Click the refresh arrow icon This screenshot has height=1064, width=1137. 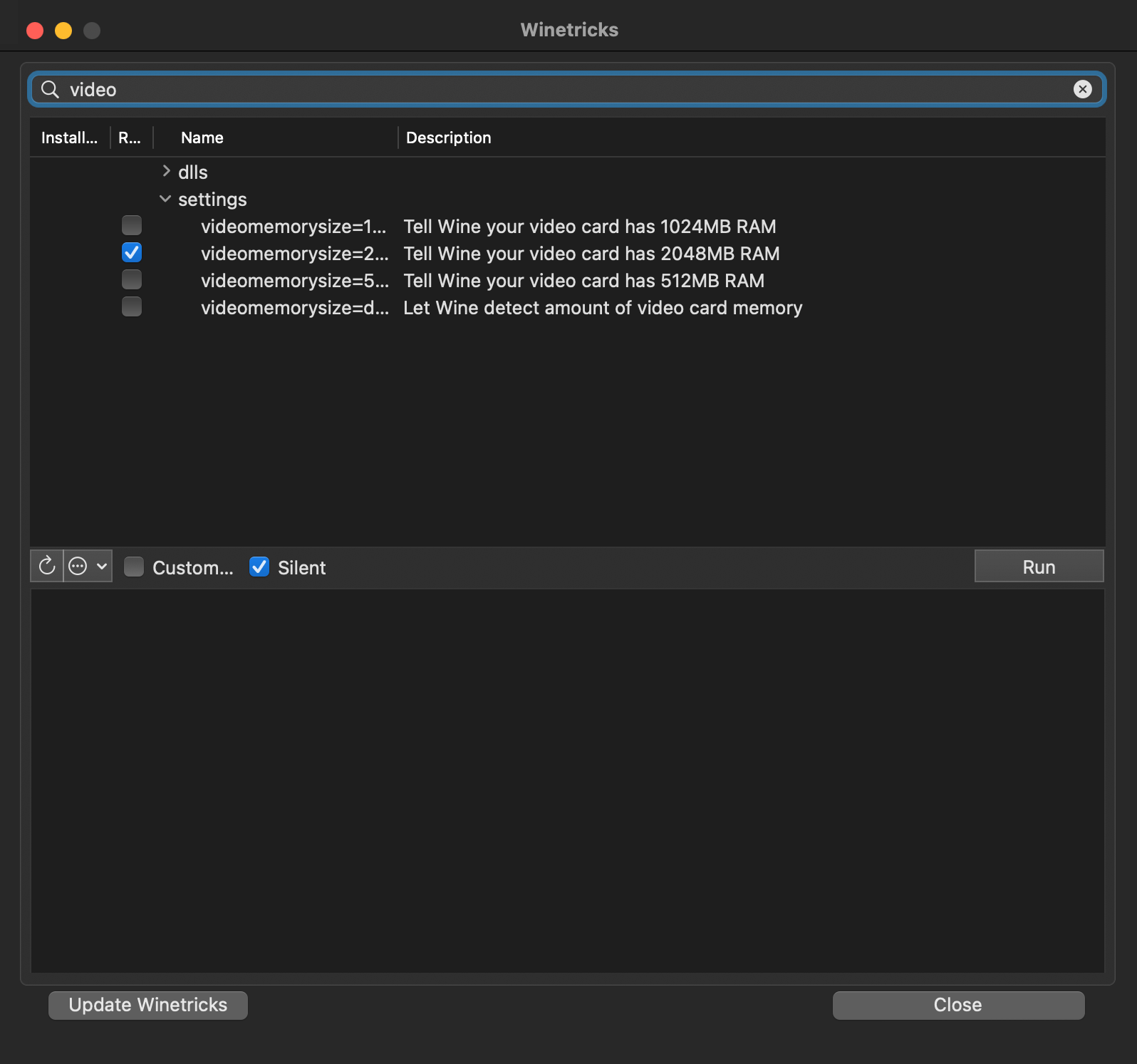47,566
